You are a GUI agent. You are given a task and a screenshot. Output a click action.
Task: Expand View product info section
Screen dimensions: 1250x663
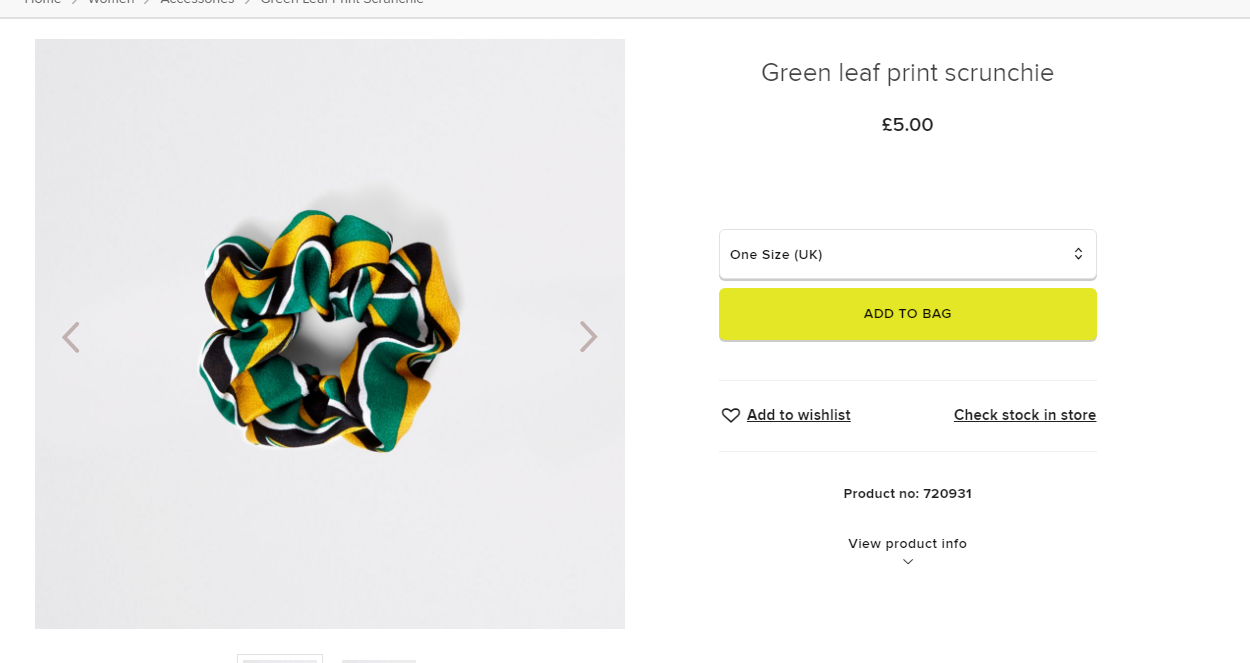[907, 544]
